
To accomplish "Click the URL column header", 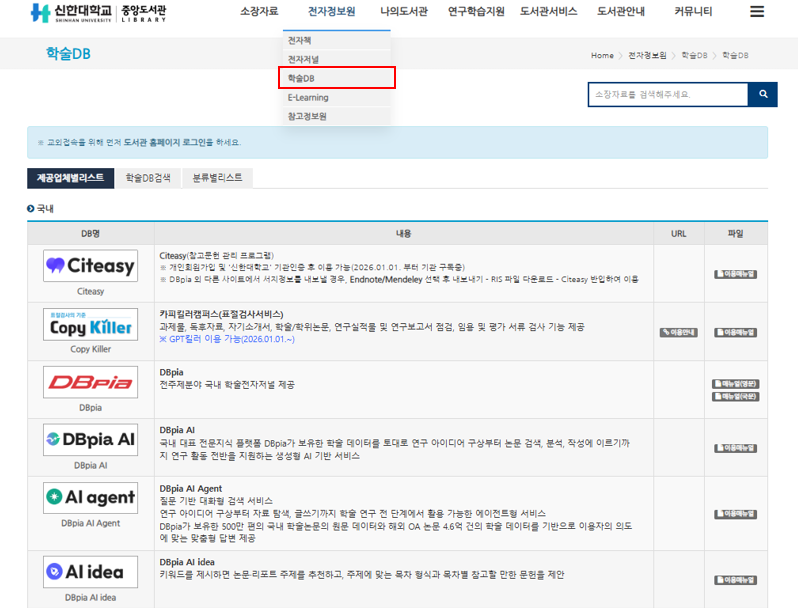I will click(x=678, y=234).
